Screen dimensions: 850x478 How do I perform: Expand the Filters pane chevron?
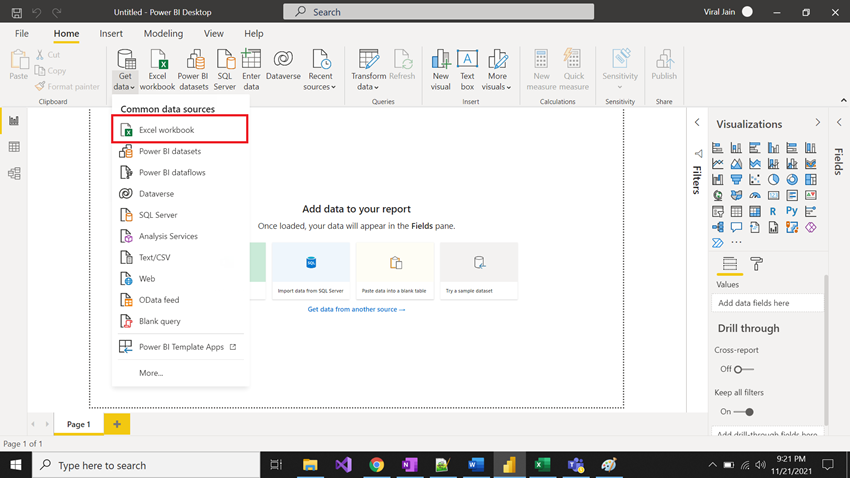697,122
